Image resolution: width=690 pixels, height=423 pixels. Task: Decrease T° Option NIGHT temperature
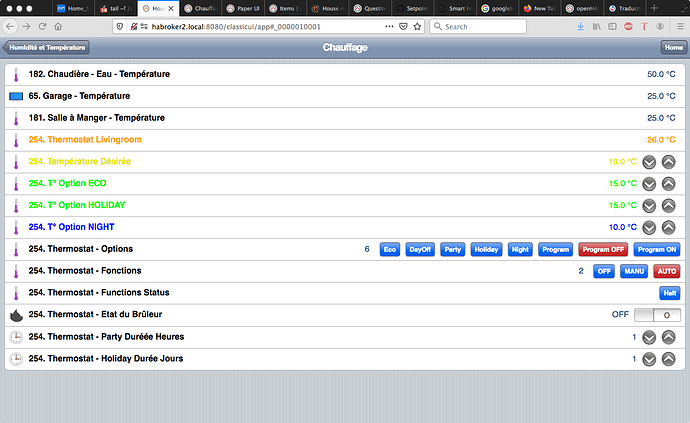point(649,227)
